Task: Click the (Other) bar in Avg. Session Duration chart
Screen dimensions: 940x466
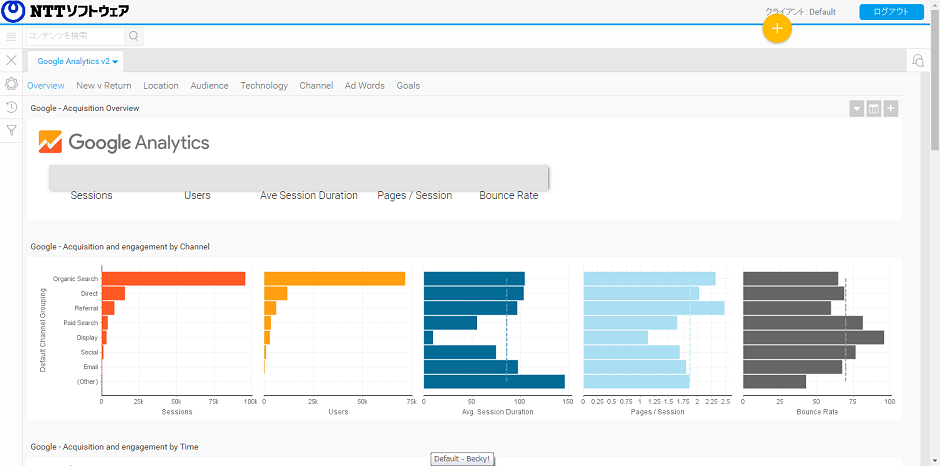Action: (x=494, y=381)
